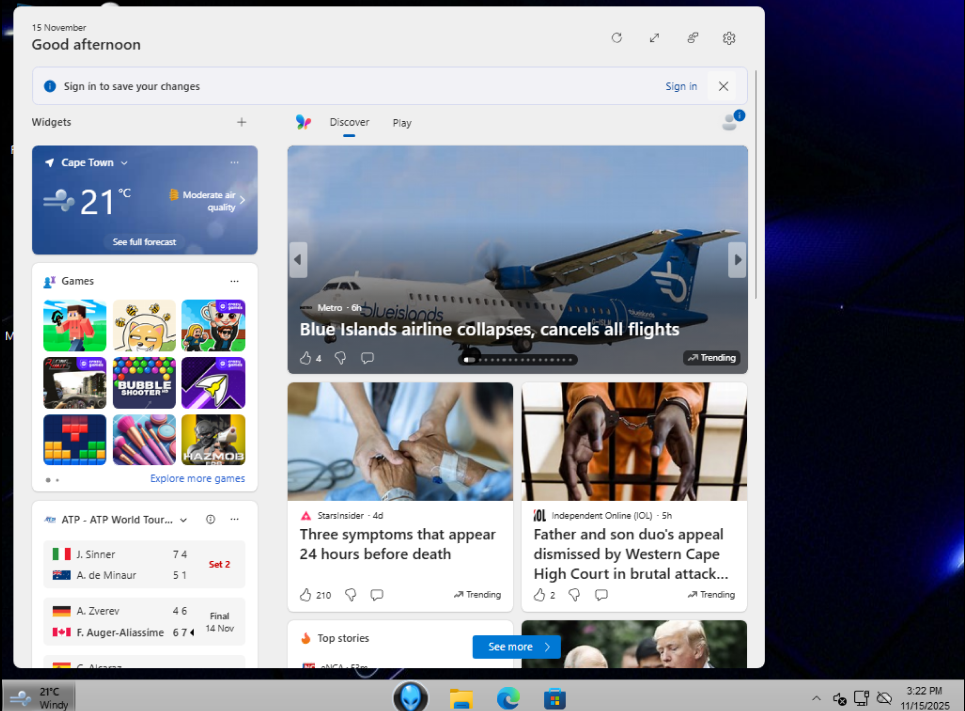
Task: Dislike the Blue Islands airline story
Action: point(340,358)
